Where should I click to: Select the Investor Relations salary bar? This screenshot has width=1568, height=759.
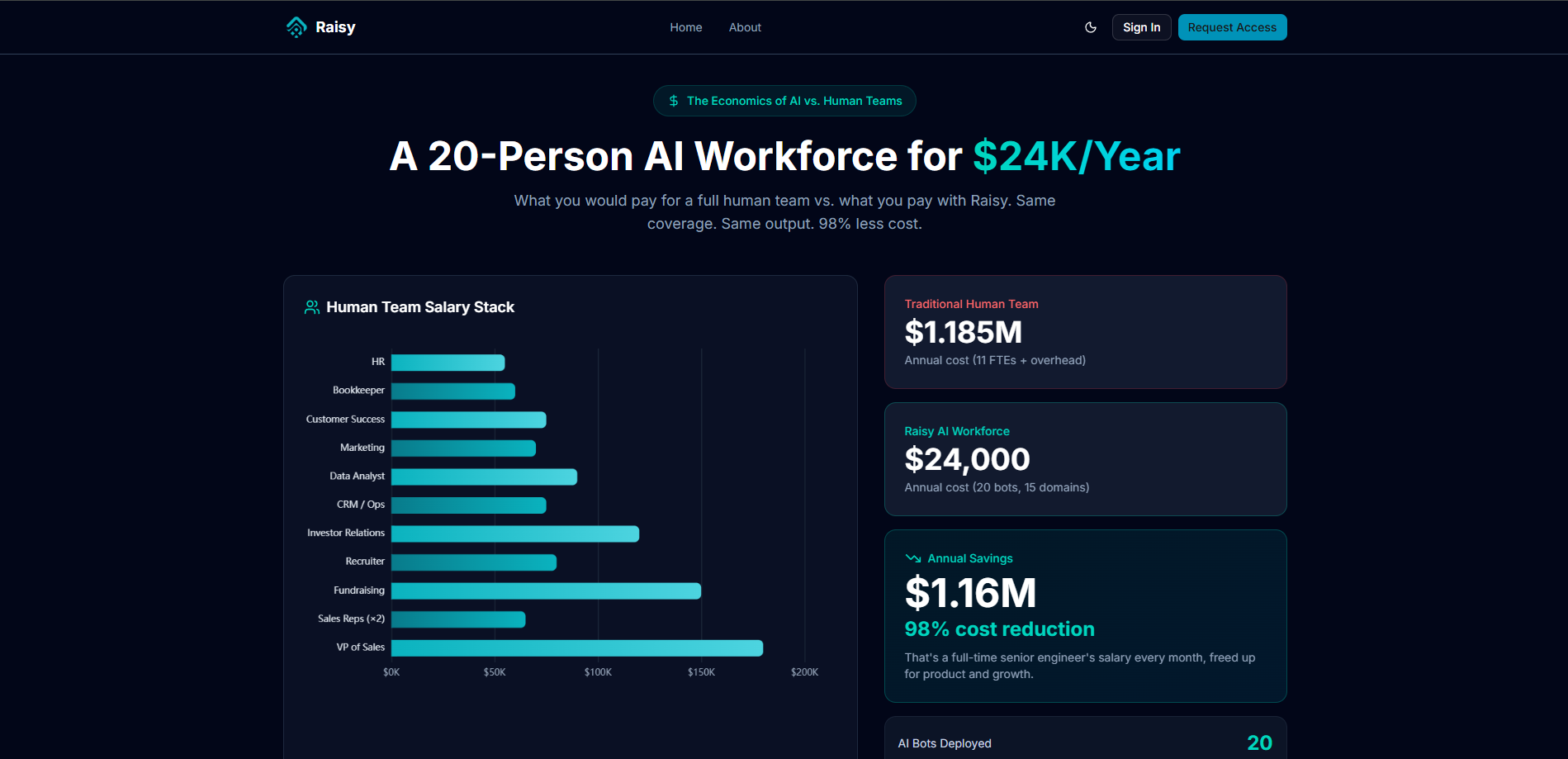click(515, 534)
